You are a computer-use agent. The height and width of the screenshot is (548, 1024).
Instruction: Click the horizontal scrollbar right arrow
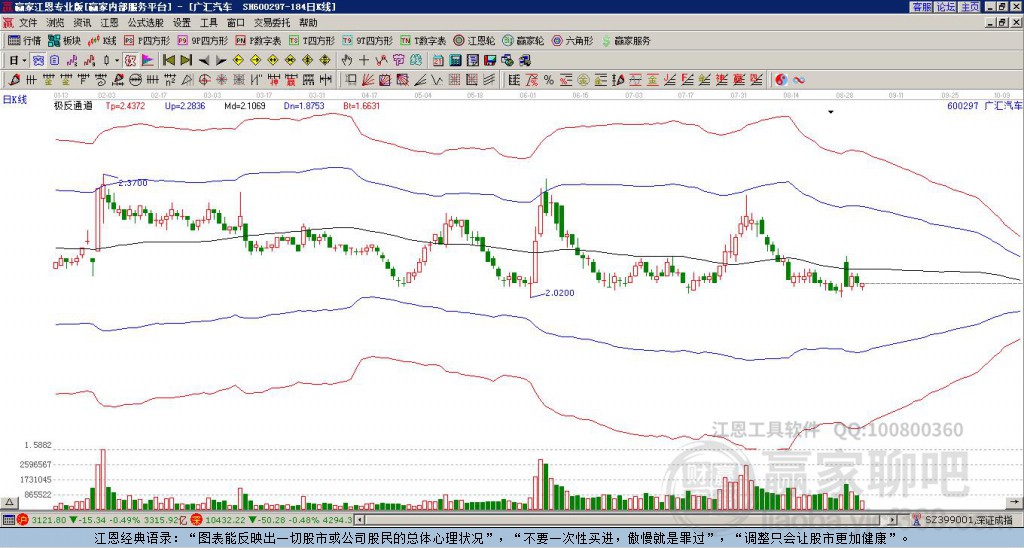pyautogui.click(x=893, y=520)
